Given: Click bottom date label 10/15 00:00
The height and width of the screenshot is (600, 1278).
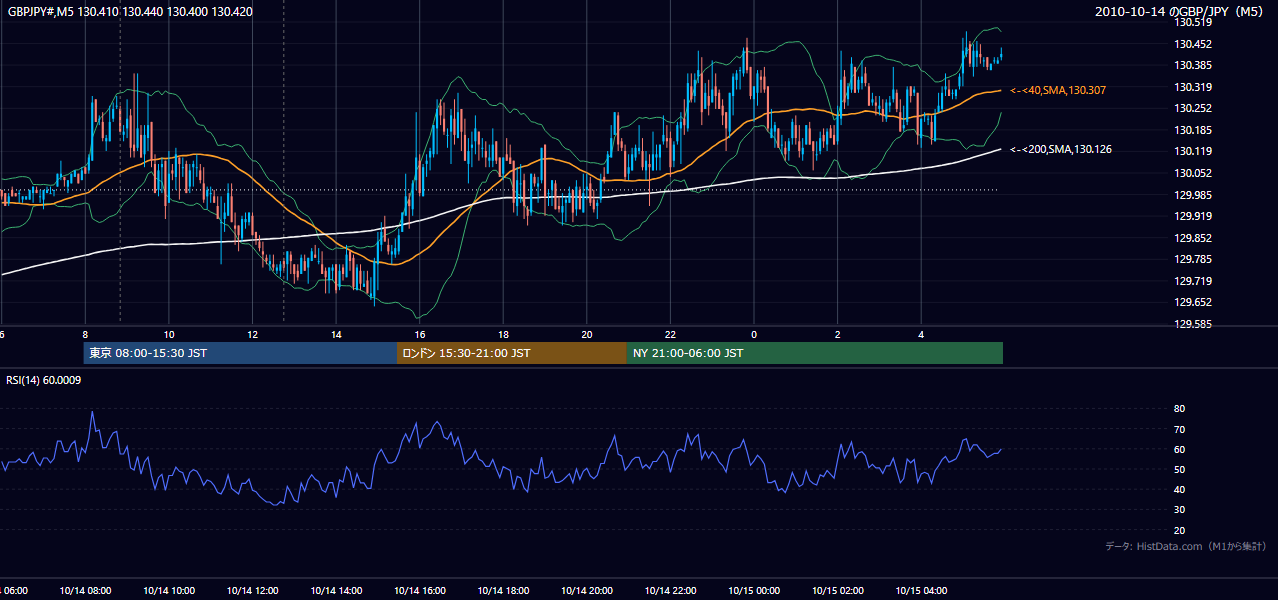Looking at the screenshot, I should (754, 590).
